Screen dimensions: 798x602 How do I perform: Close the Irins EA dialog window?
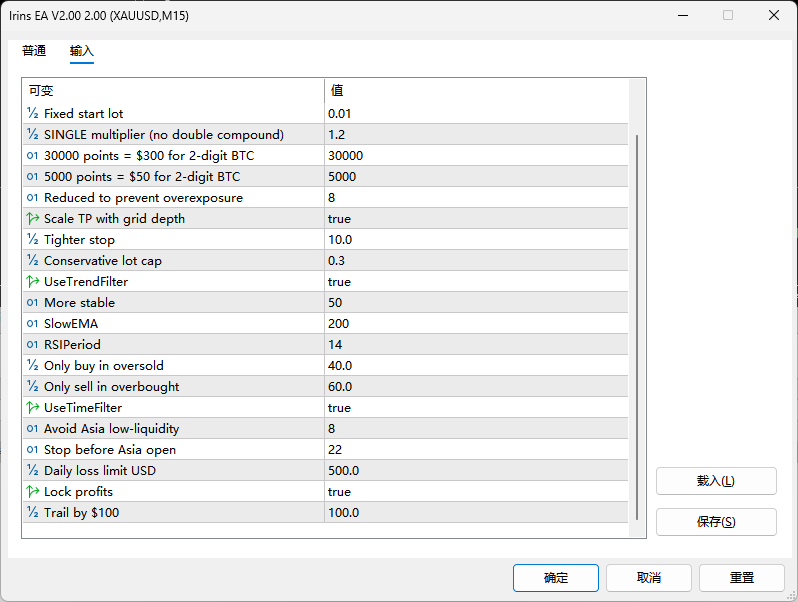774,15
